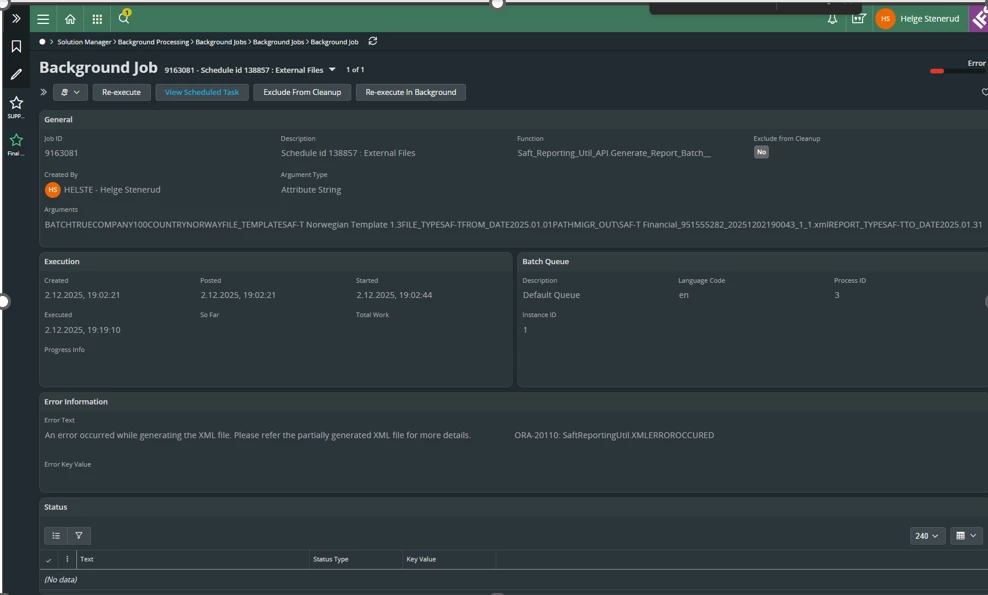This screenshot has width=988, height=595.
Task: Open the 240 page size dropdown
Action: pos(928,536)
